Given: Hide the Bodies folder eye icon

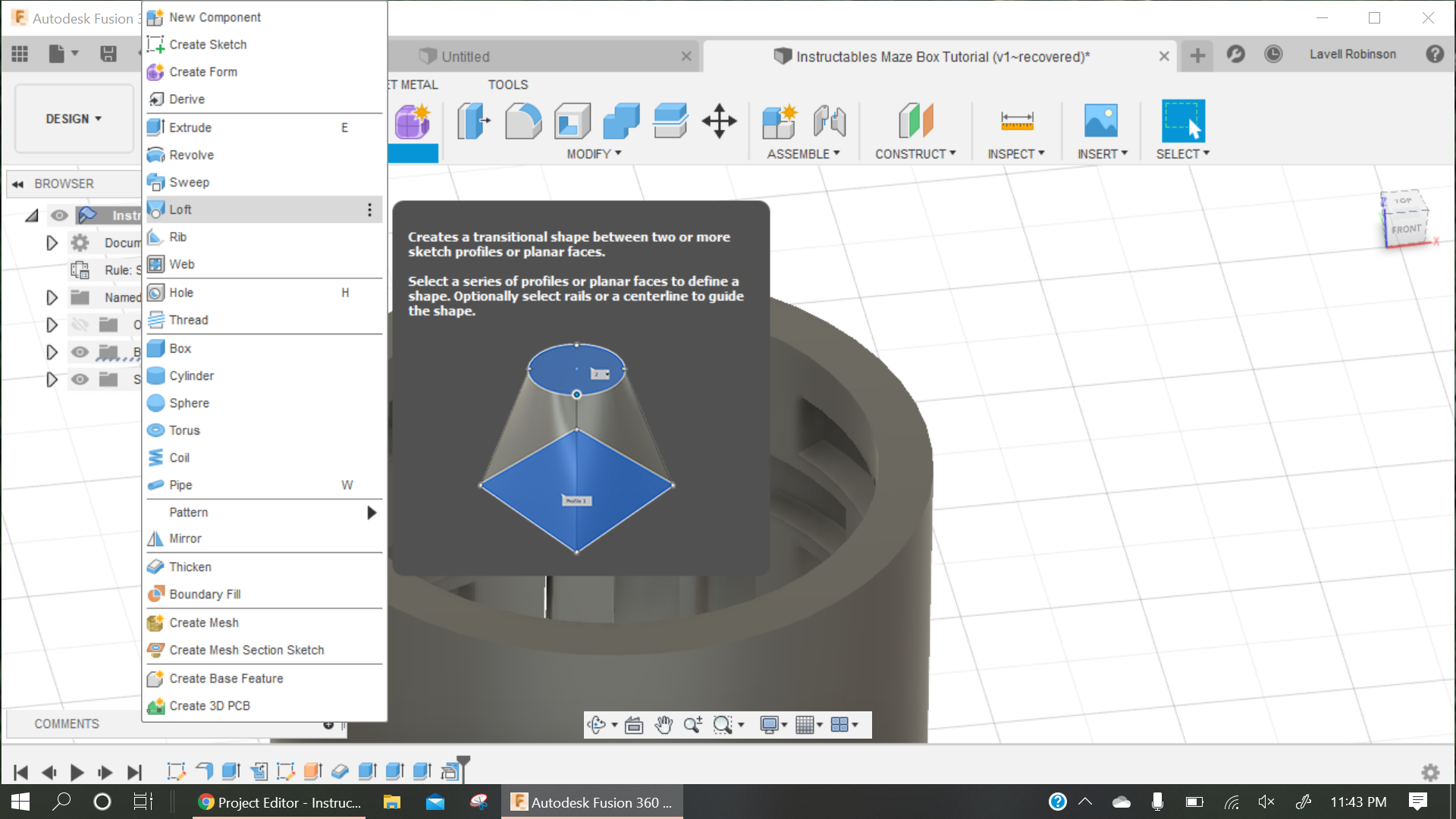Looking at the screenshot, I should point(80,352).
